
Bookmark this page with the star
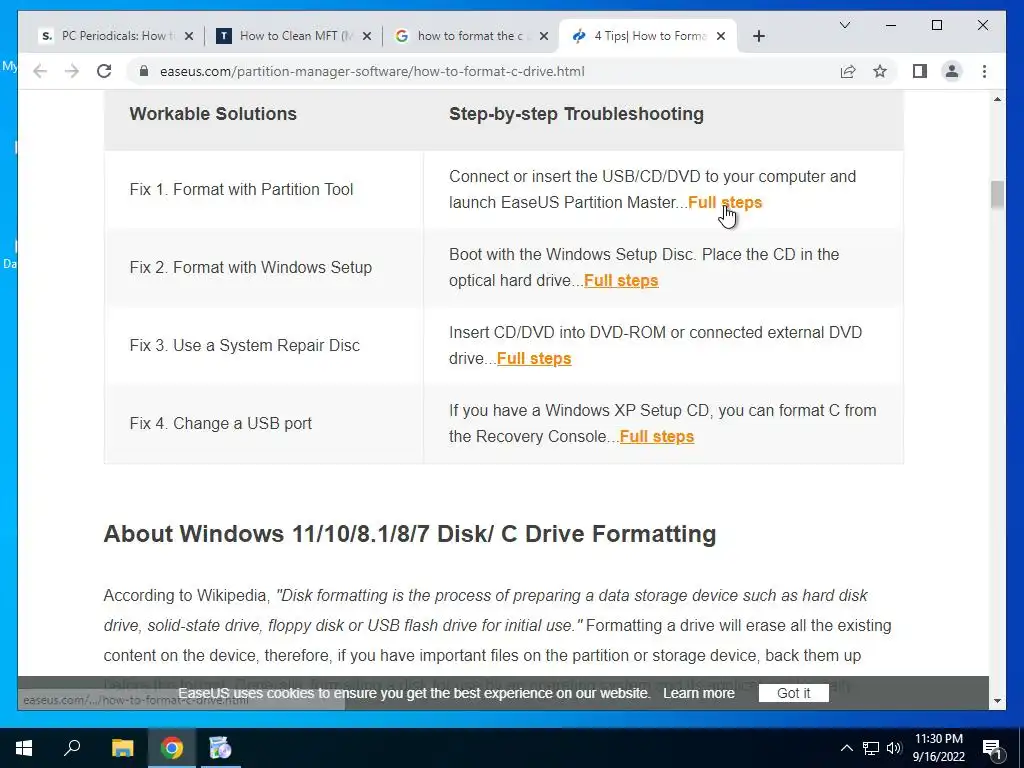tap(880, 71)
